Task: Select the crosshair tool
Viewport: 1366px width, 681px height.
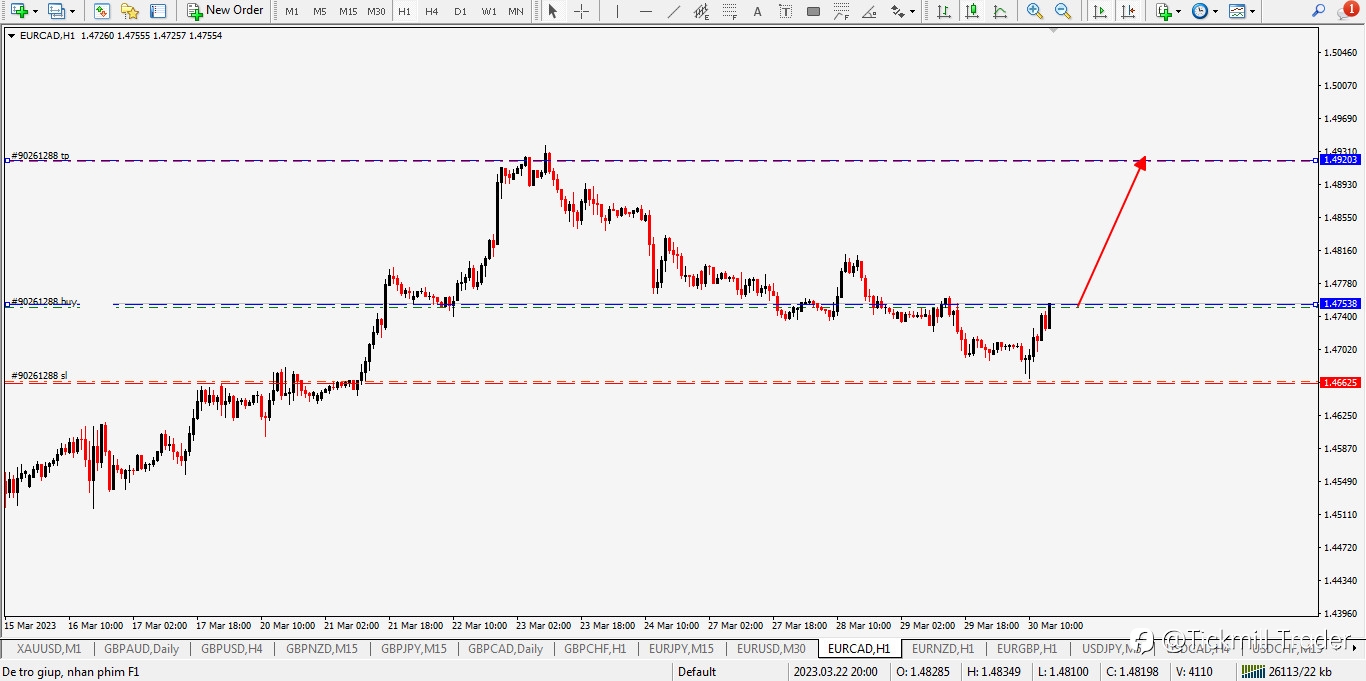Action: pyautogui.click(x=581, y=11)
